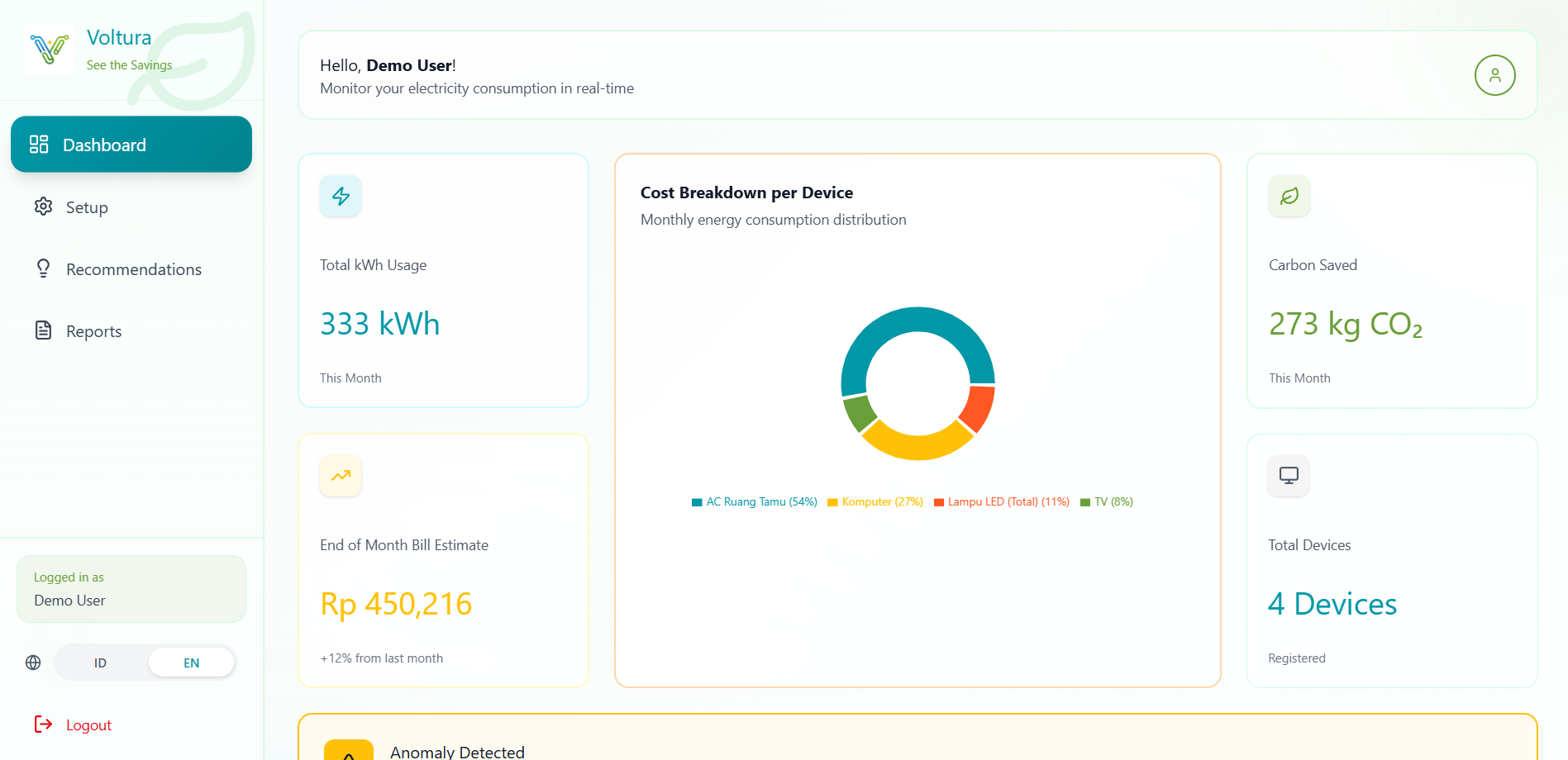The width and height of the screenshot is (1568, 760).
Task: Click the Lampu LED legend entry
Action: point(1008,502)
